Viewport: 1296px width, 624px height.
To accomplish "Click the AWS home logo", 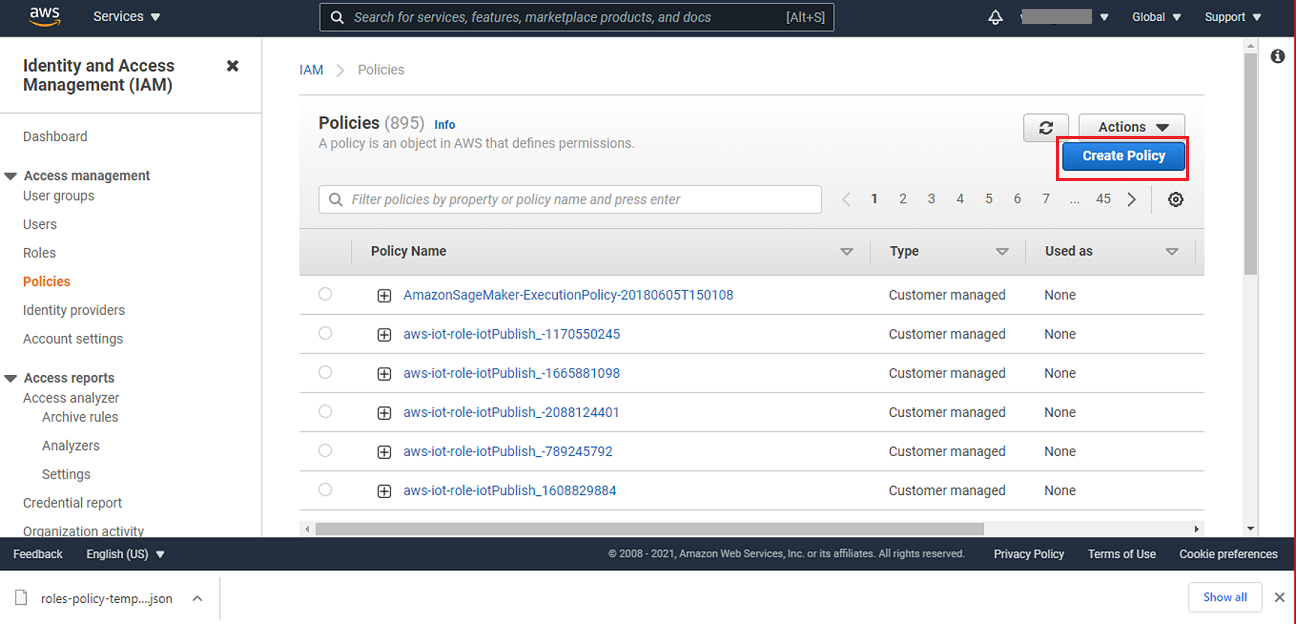I will coord(44,16).
